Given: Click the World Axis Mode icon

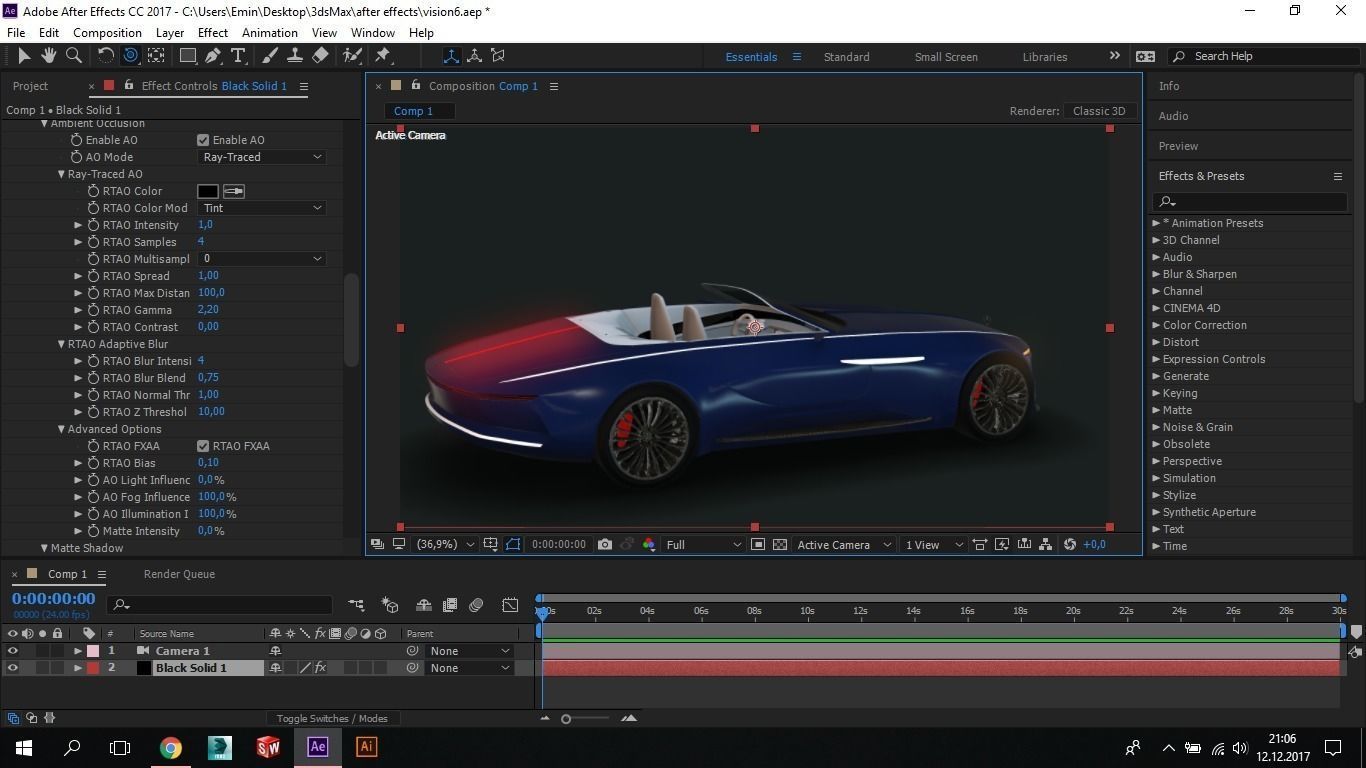Looking at the screenshot, I should point(474,56).
